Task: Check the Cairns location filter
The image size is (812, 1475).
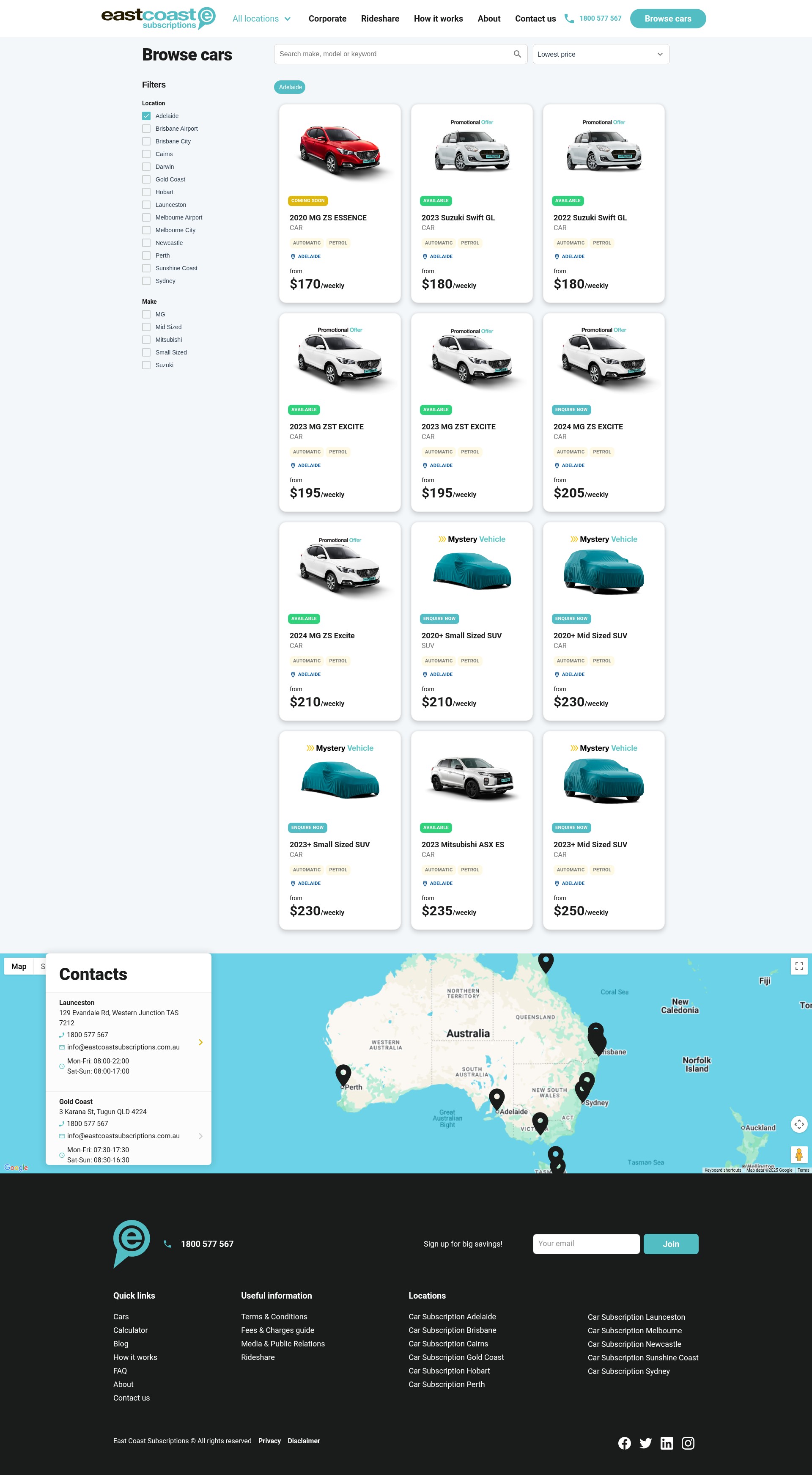Action: [x=146, y=154]
